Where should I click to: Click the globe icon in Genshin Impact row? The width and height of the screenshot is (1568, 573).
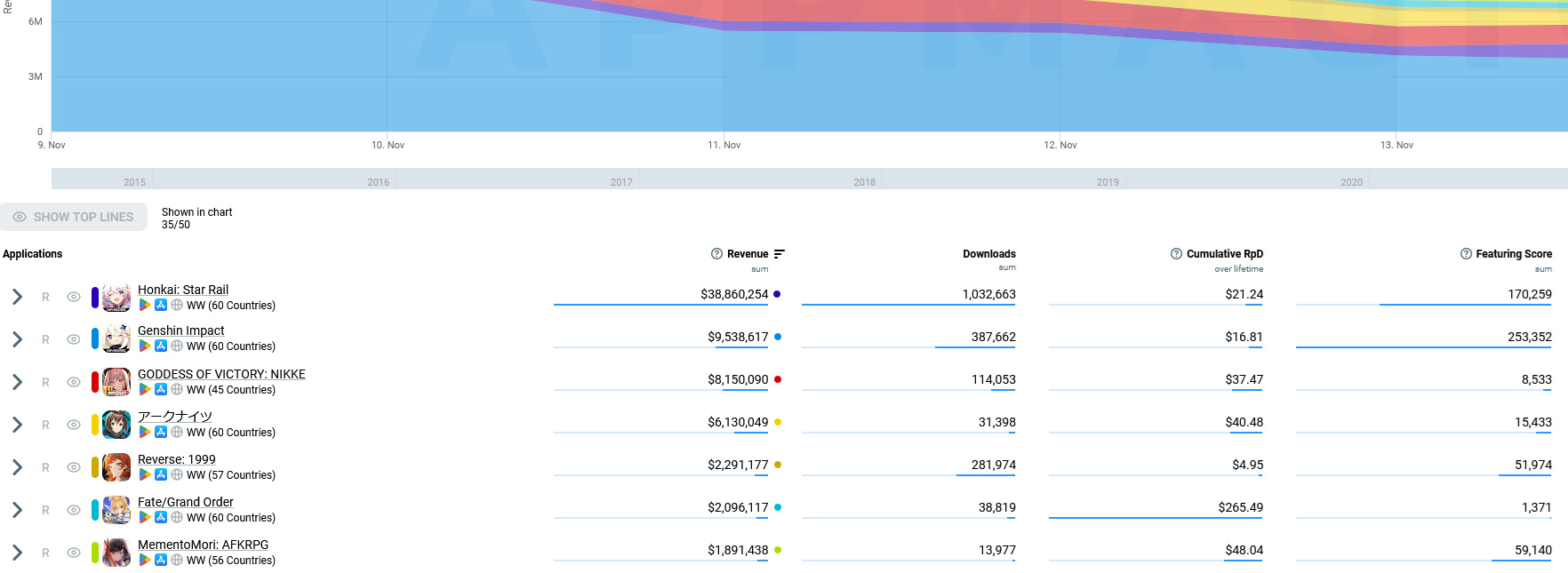(177, 346)
